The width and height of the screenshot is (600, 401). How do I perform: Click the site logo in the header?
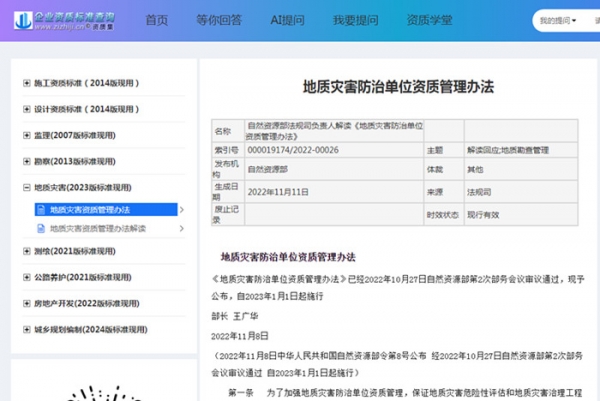click(60, 19)
